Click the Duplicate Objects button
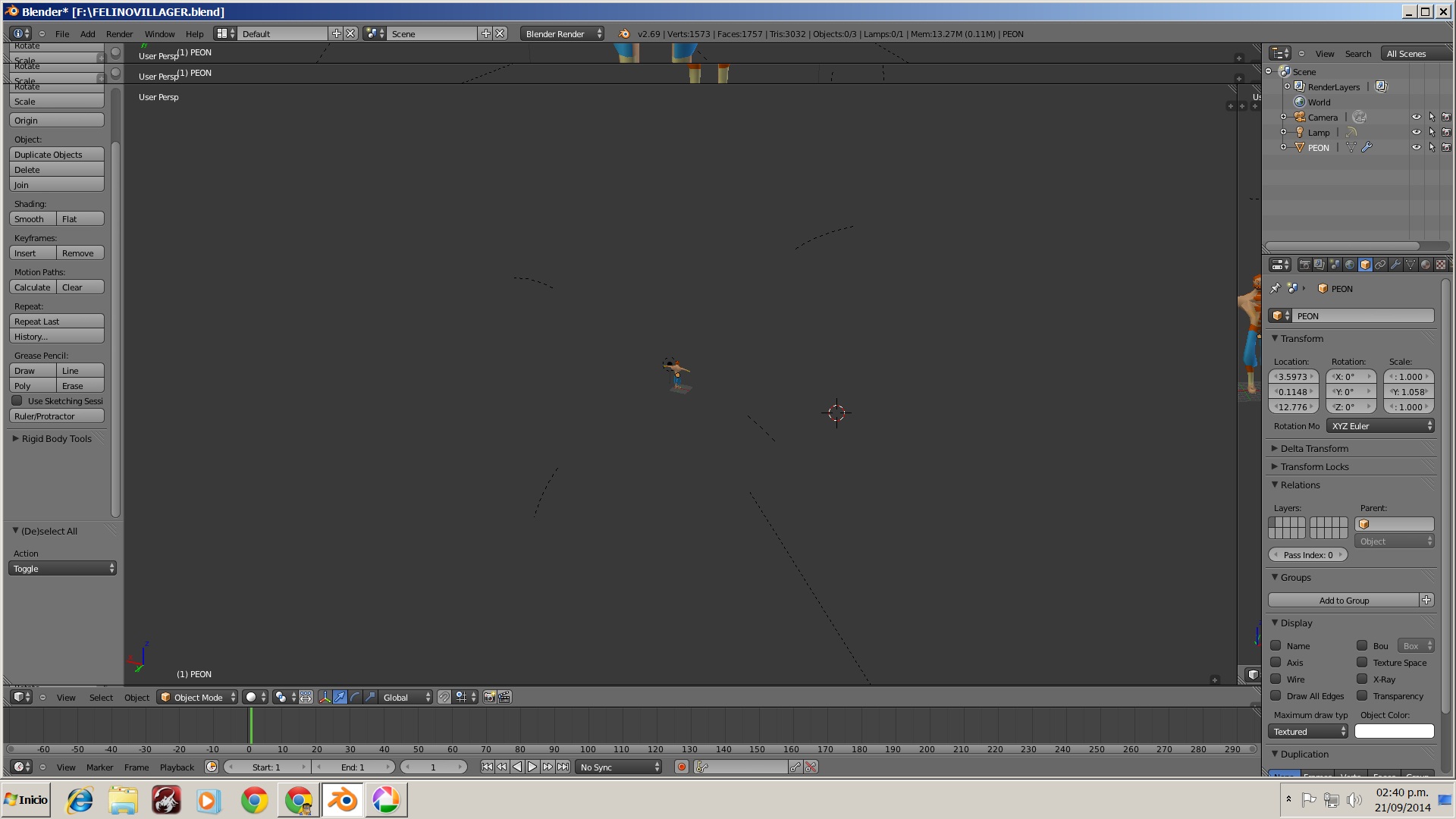 tap(57, 154)
